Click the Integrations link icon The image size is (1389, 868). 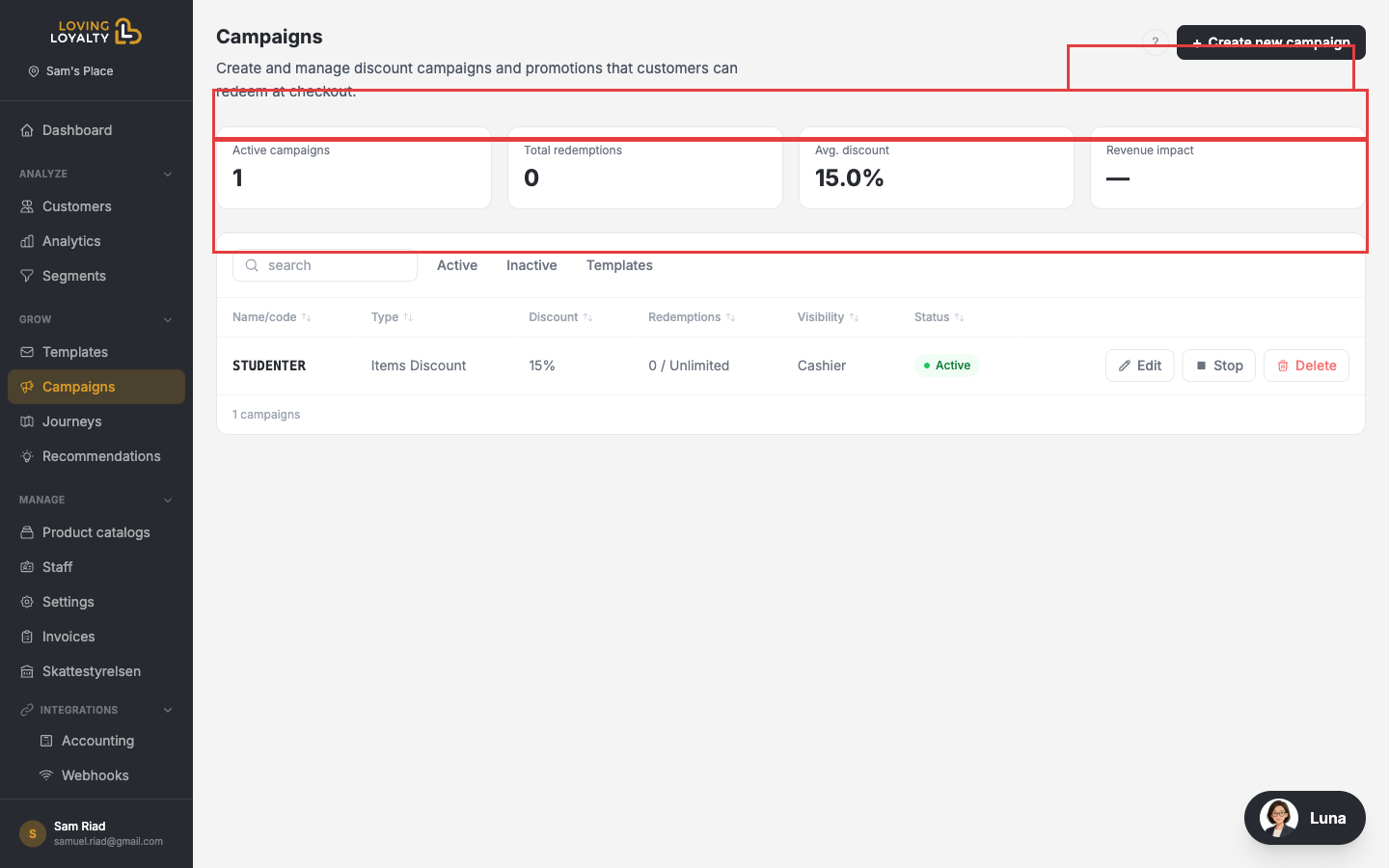27,710
